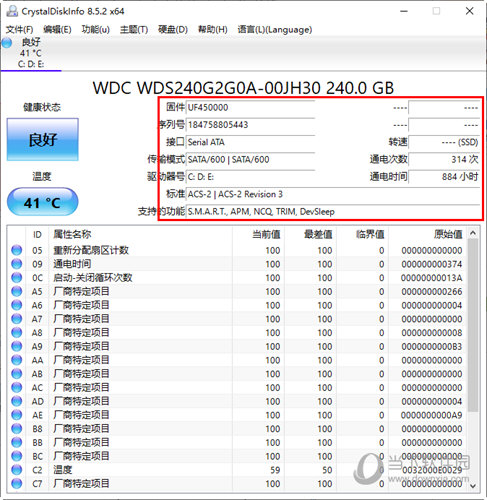Select the 重新分配扇区计数 attribute name
The width and height of the screenshot is (487, 500).
[91, 250]
